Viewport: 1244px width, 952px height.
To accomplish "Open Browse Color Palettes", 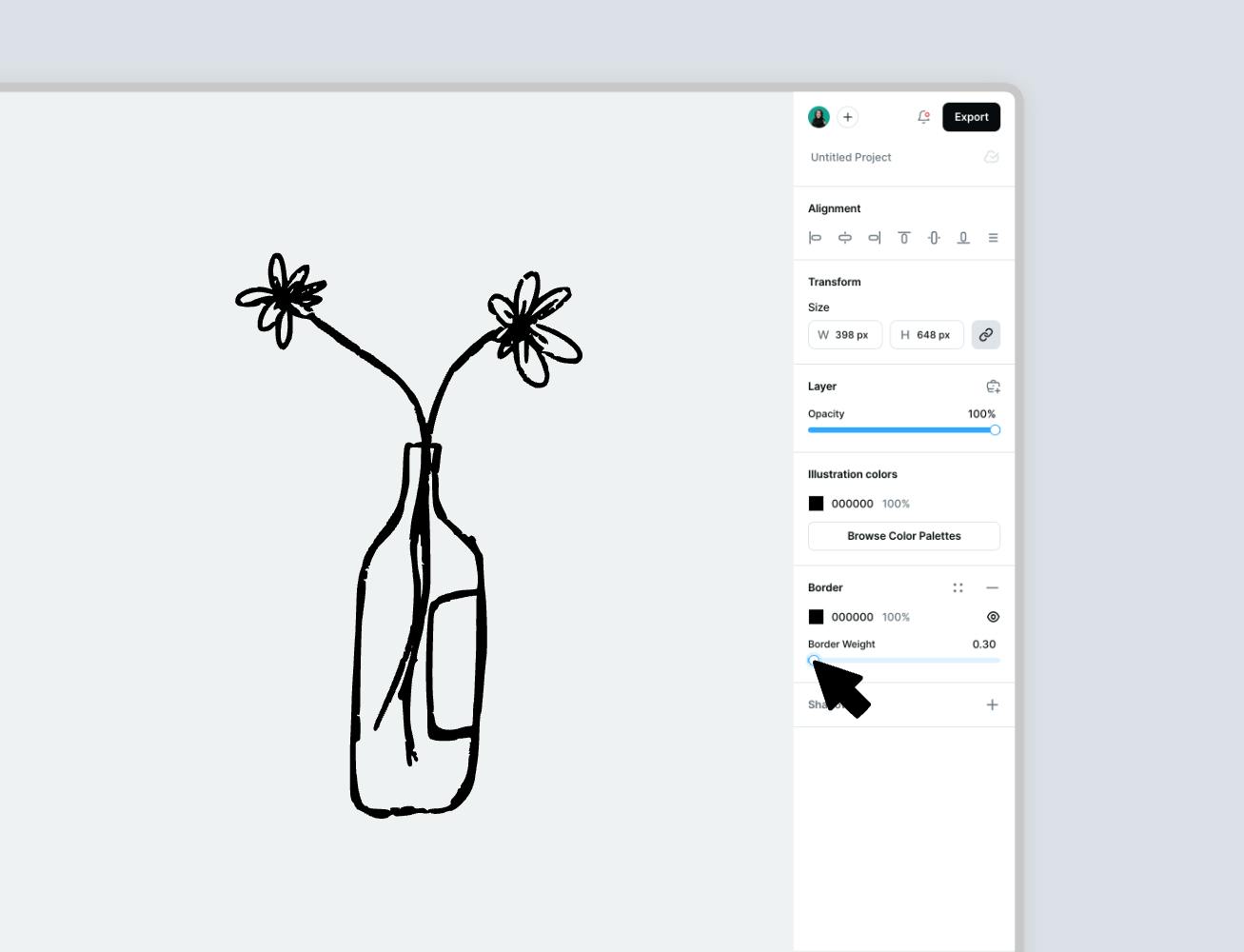I will (903, 535).
